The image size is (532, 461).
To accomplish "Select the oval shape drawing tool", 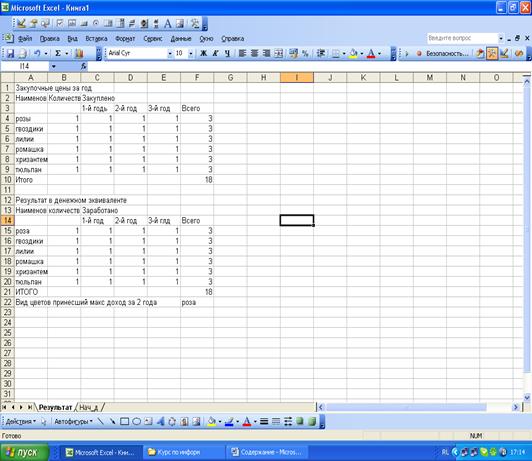I will coord(136,422).
